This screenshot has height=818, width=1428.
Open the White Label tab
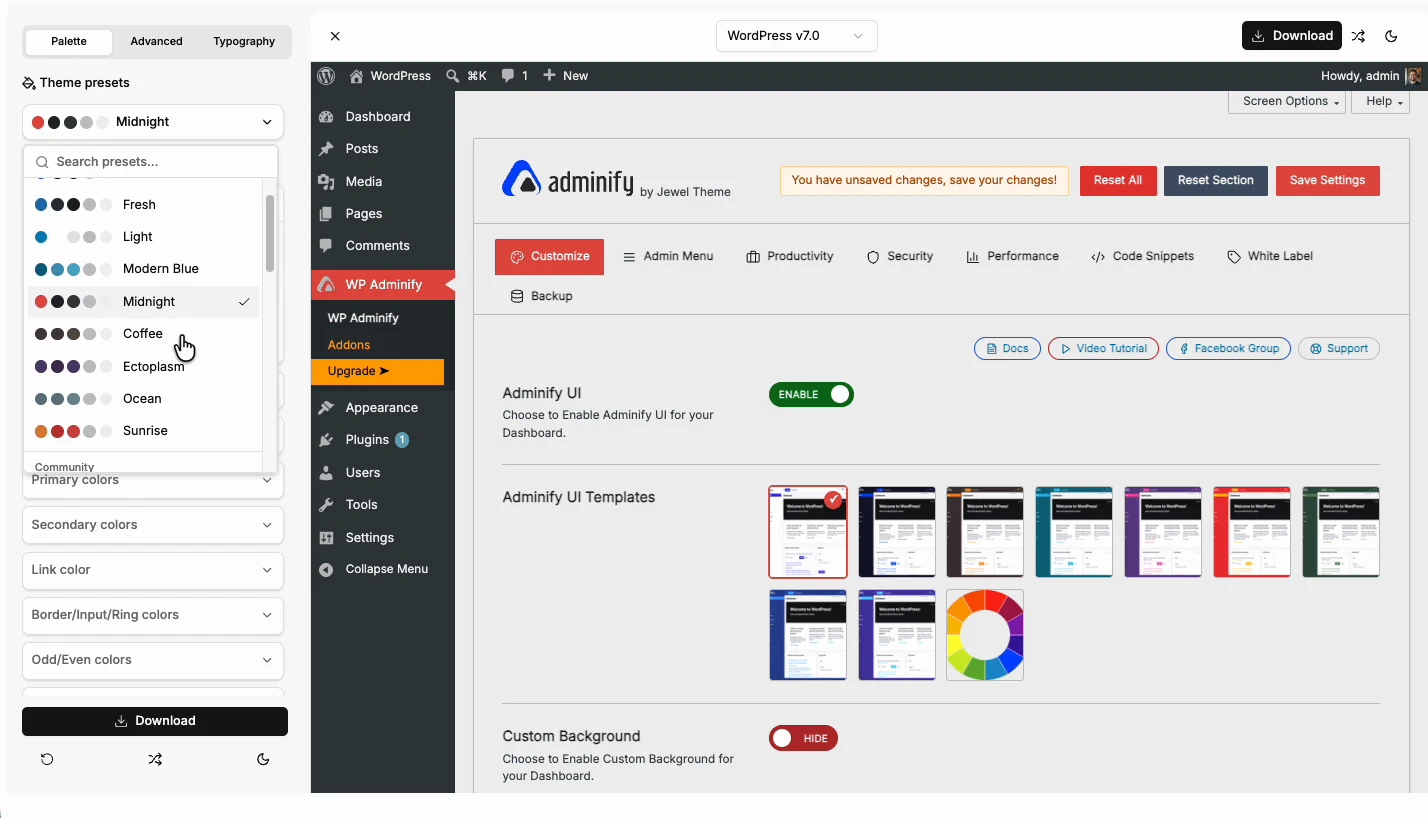1270,256
